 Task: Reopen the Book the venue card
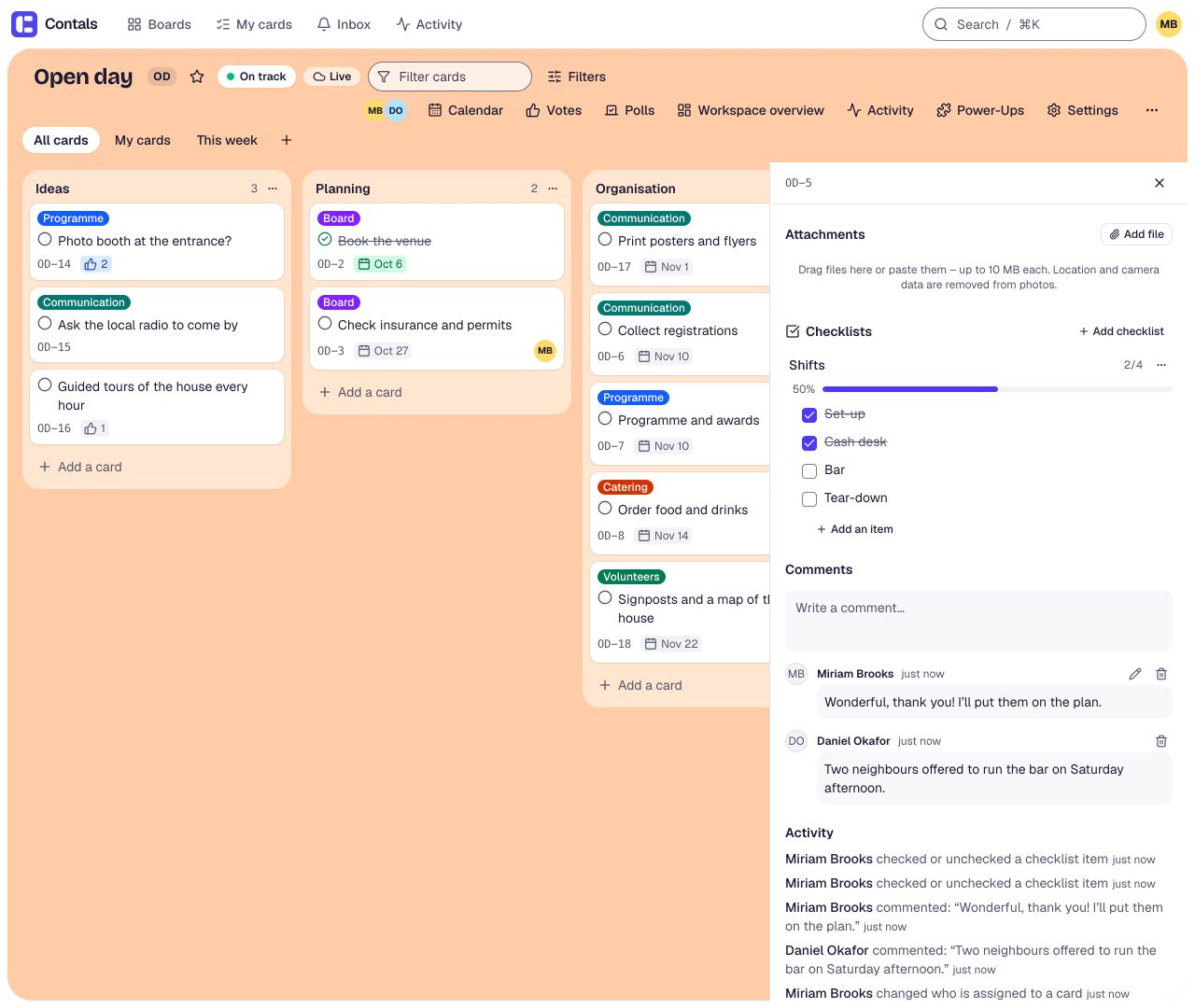point(325,240)
